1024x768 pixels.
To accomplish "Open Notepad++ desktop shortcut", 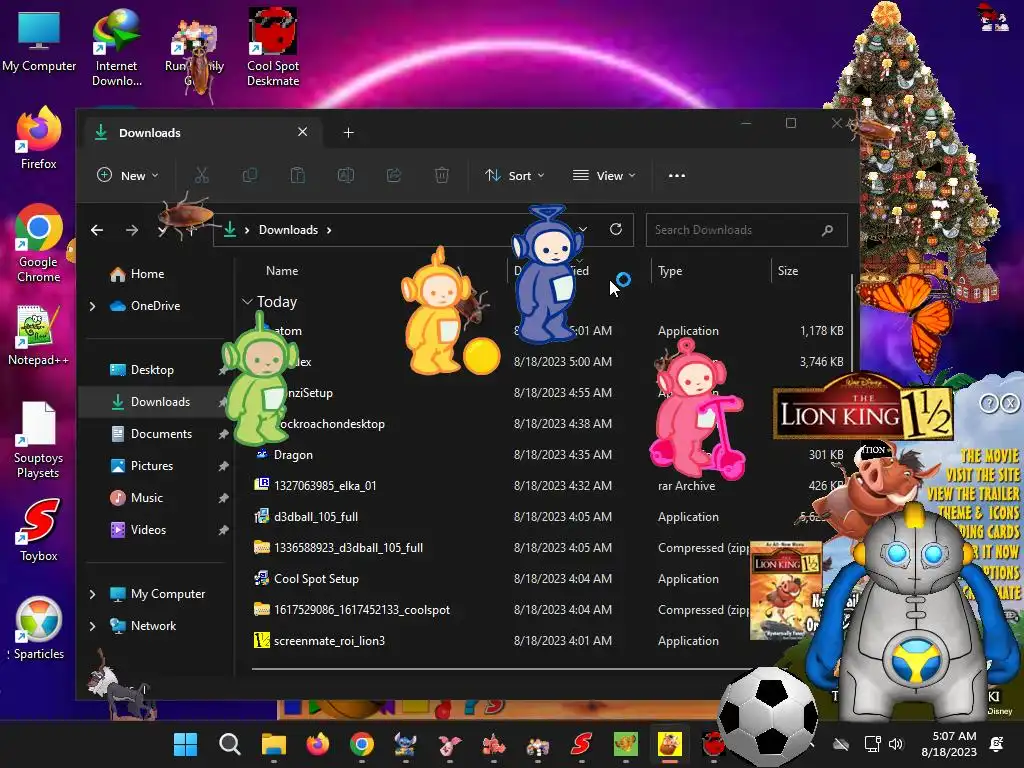I will (39, 334).
